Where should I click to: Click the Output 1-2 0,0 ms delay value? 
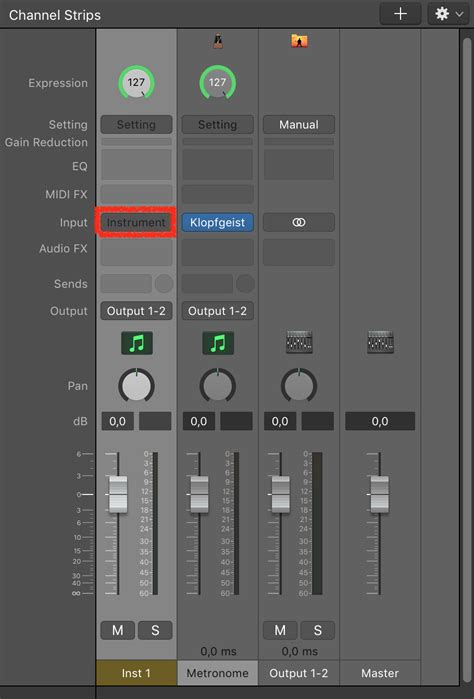coord(299,651)
